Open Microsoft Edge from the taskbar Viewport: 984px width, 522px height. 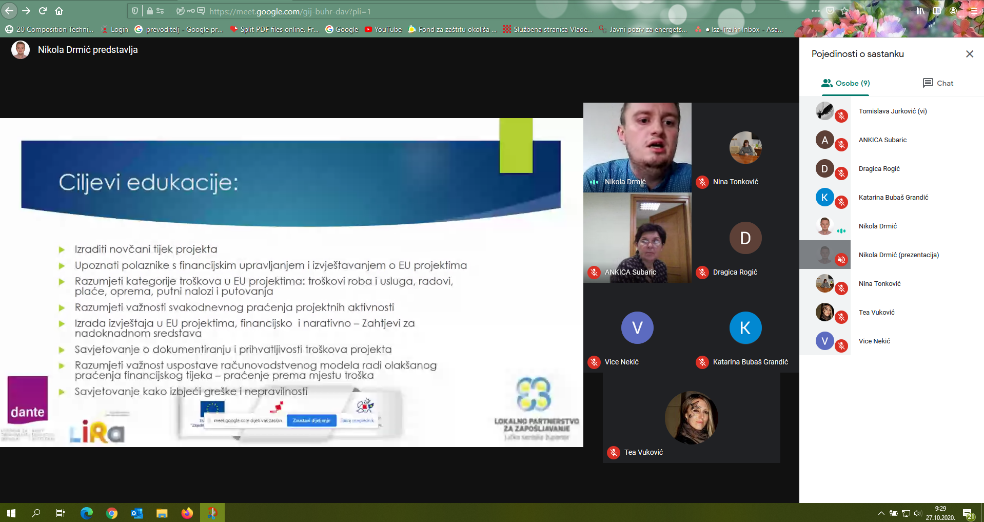point(87,512)
